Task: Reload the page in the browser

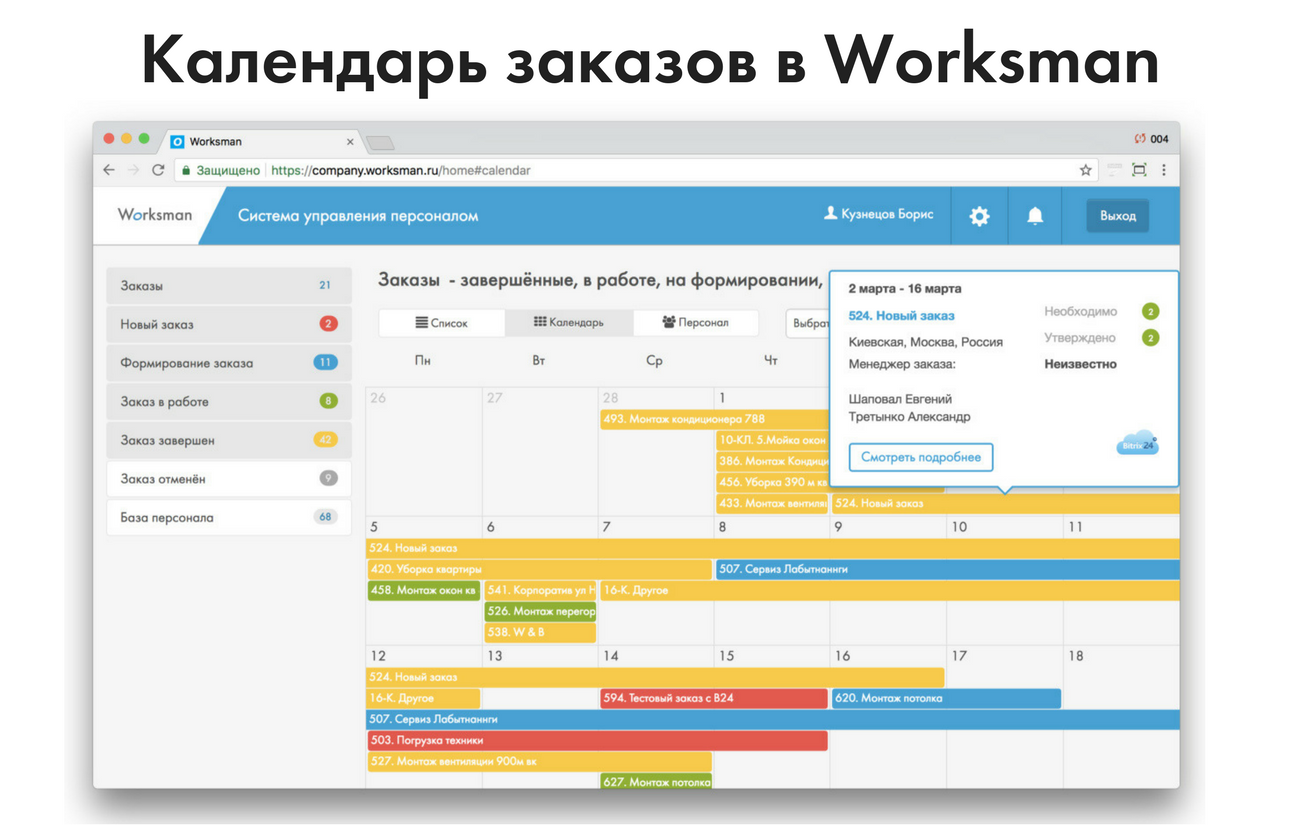Action: [x=158, y=170]
